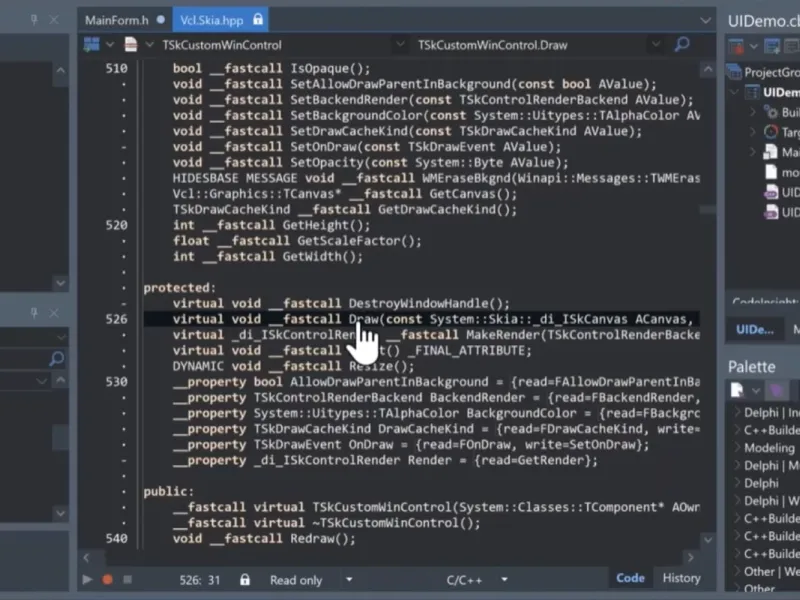800x600 pixels.
Task: Switch to the MainForm.h tab
Action: [117, 20]
